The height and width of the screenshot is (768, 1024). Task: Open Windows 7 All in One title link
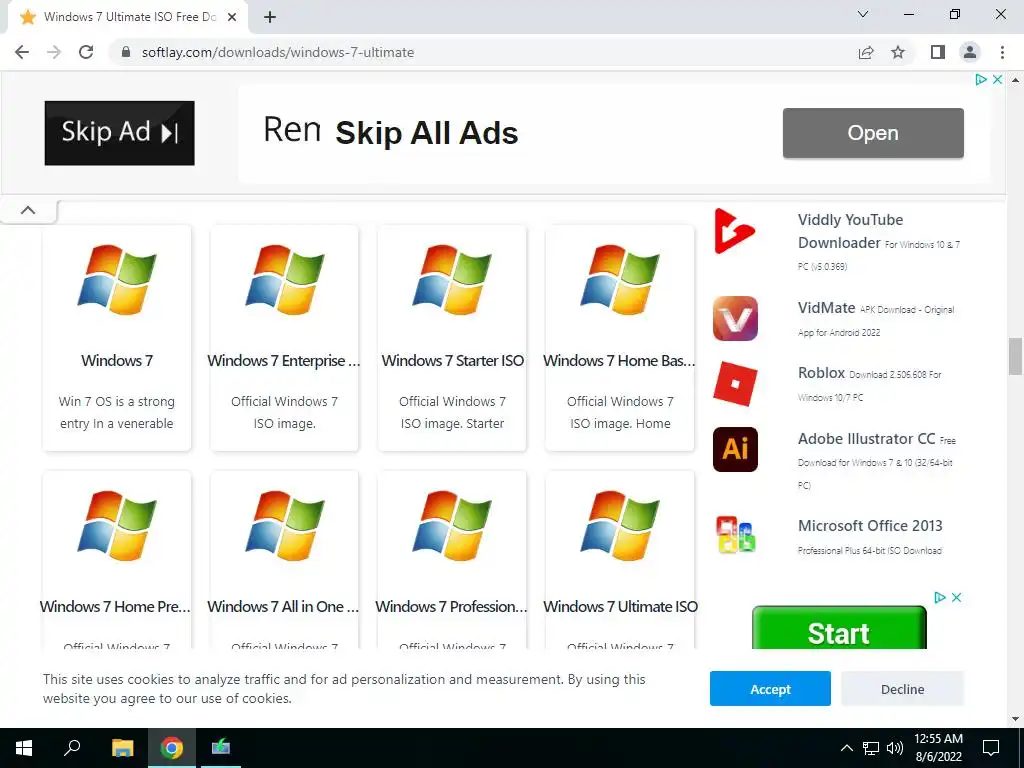pyautogui.click(x=283, y=607)
